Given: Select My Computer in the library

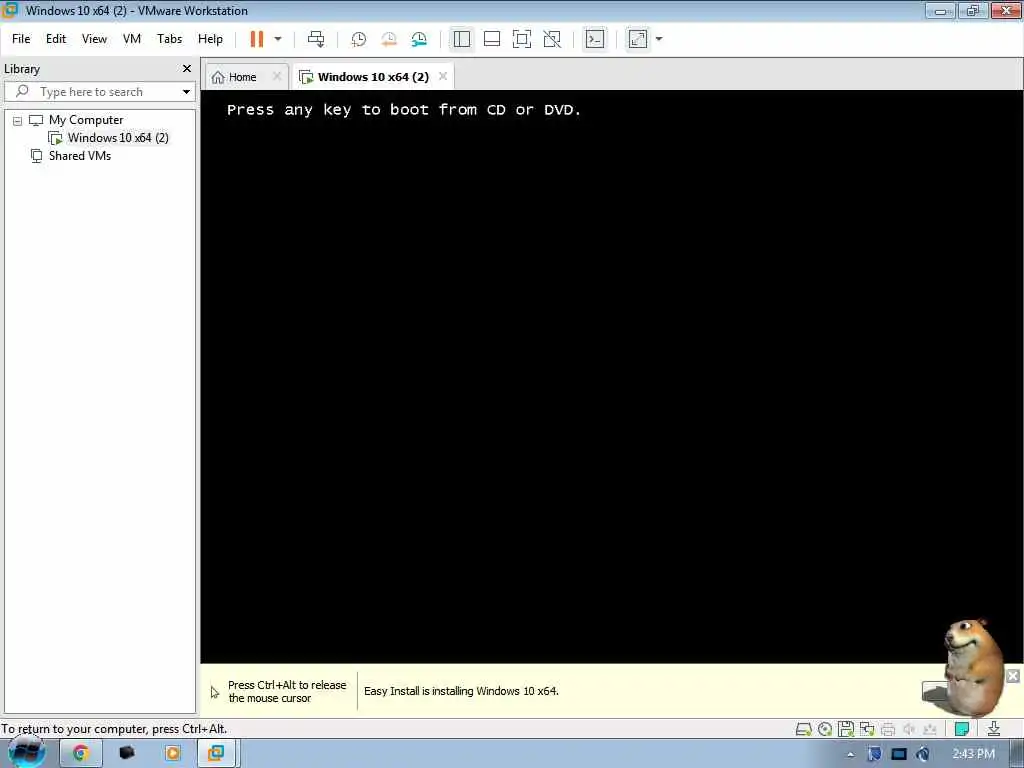Looking at the screenshot, I should (86, 120).
